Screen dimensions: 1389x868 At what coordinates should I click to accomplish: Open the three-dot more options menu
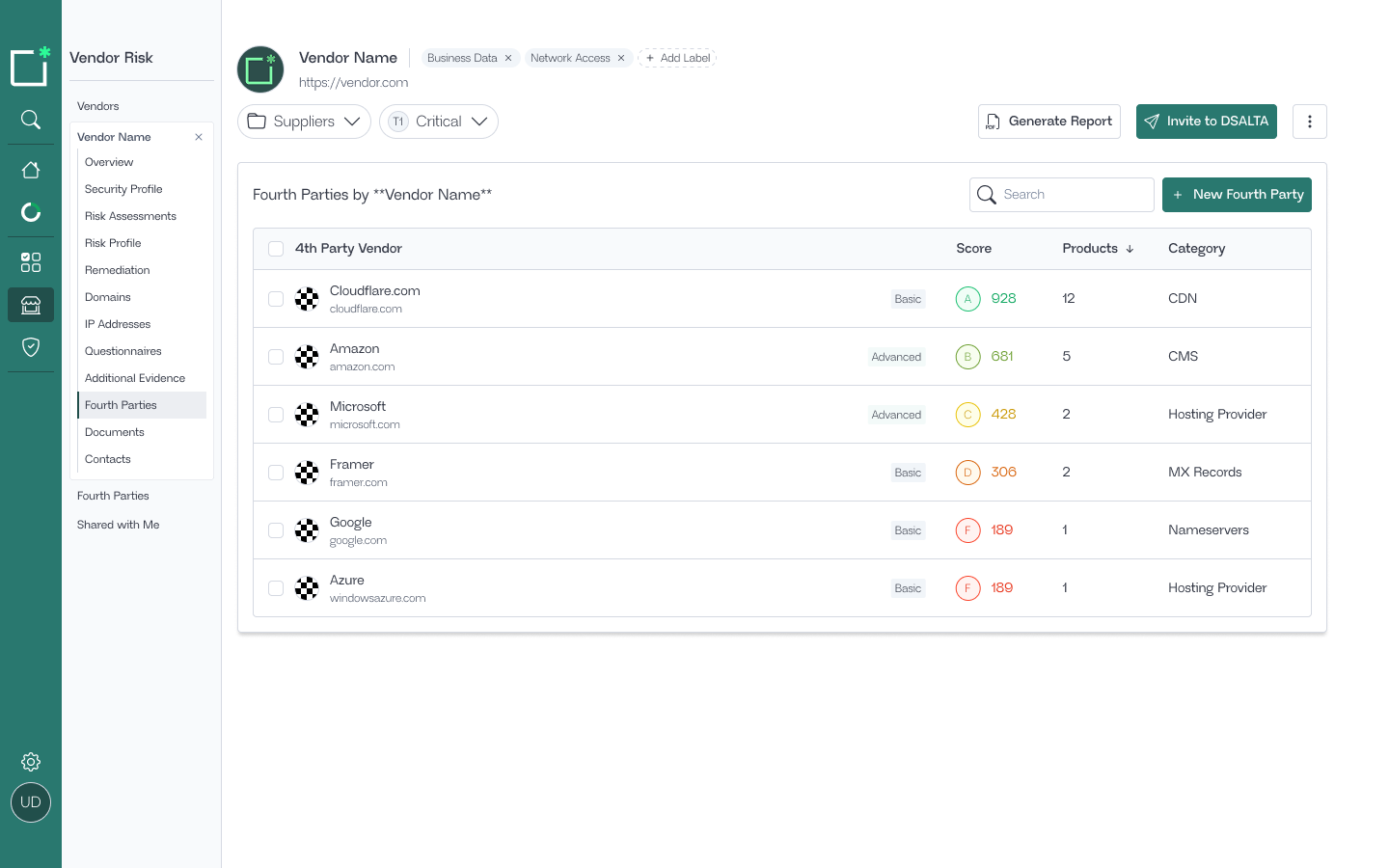[x=1309, y=122]
